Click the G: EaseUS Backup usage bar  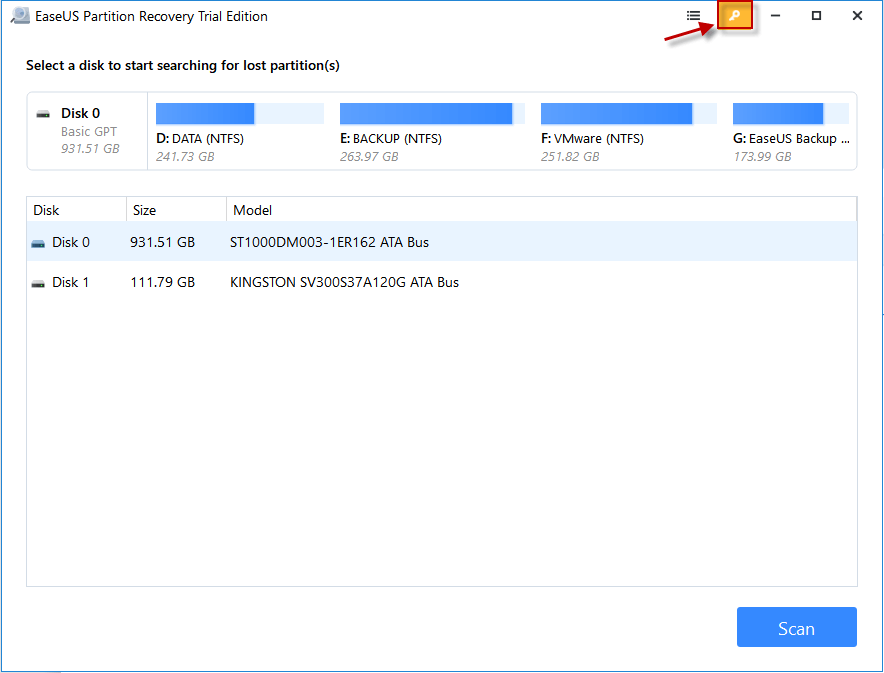pyautogui.click(x=791, y=113)
